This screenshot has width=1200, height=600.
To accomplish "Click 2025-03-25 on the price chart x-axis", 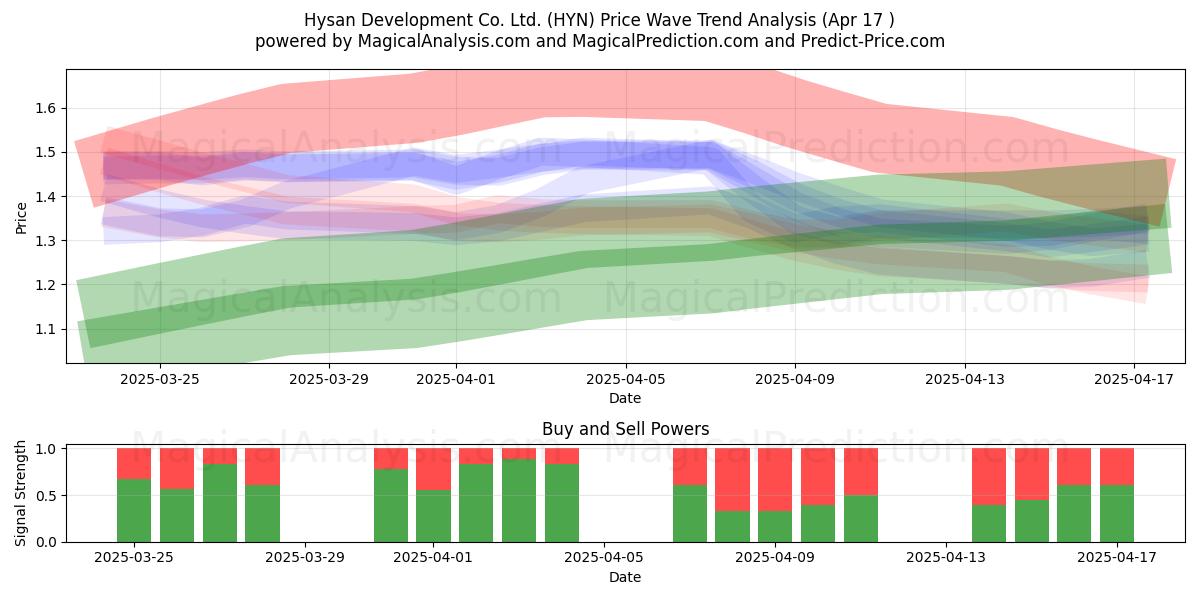I will 160,379.
